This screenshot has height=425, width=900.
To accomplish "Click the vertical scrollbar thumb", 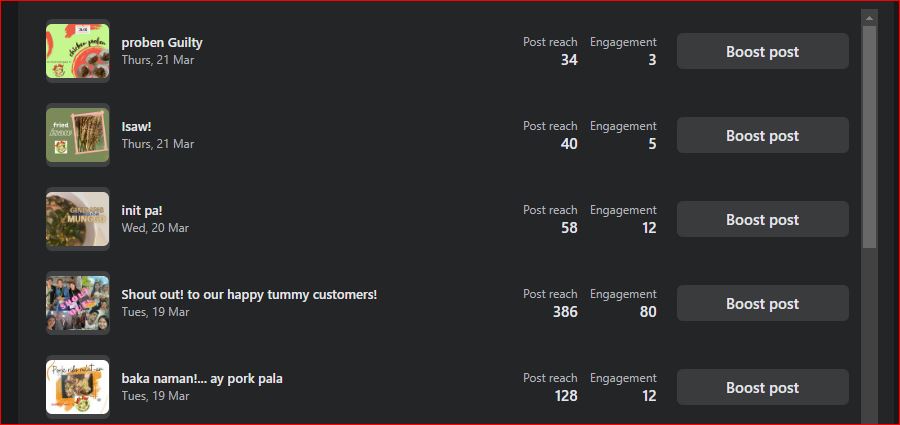I will (869, 135).
